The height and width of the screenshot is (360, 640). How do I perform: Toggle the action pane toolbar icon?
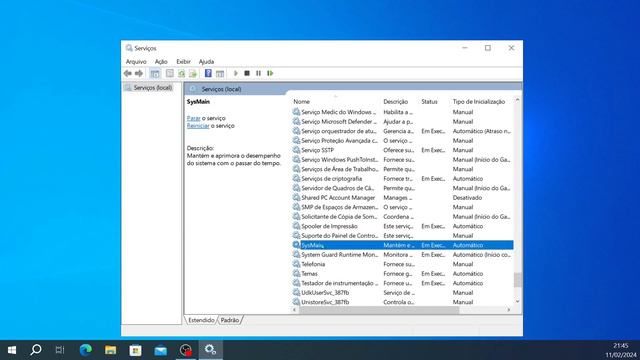pos(220,73)
